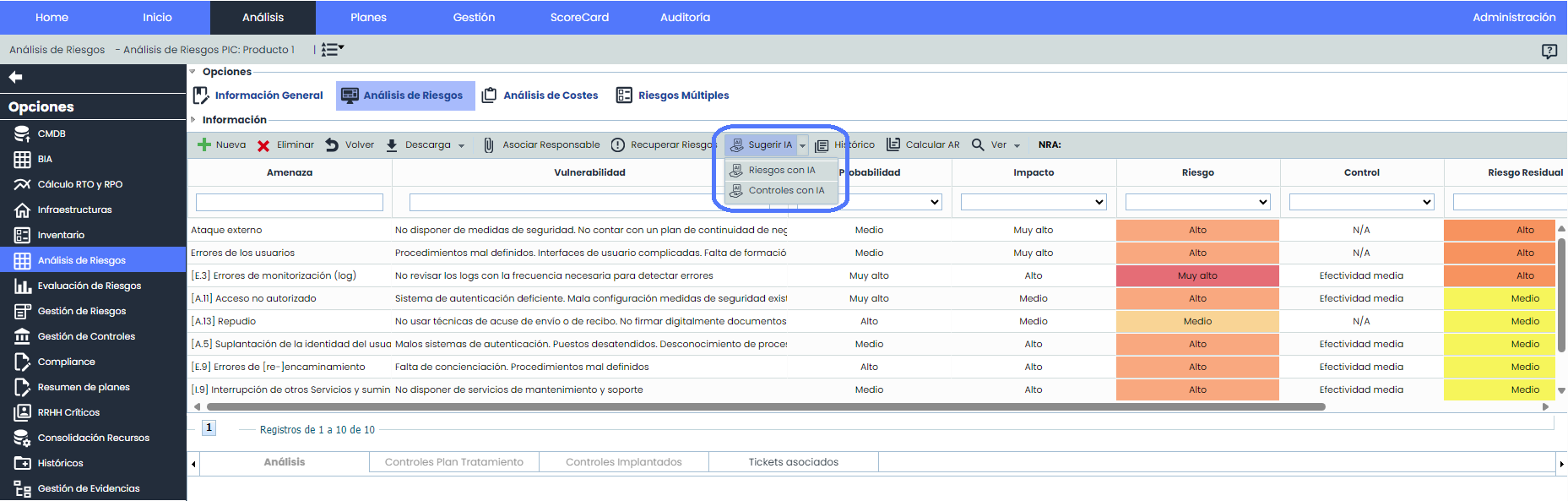Click the back arrow in the sidebar

[x=15, y=77]
